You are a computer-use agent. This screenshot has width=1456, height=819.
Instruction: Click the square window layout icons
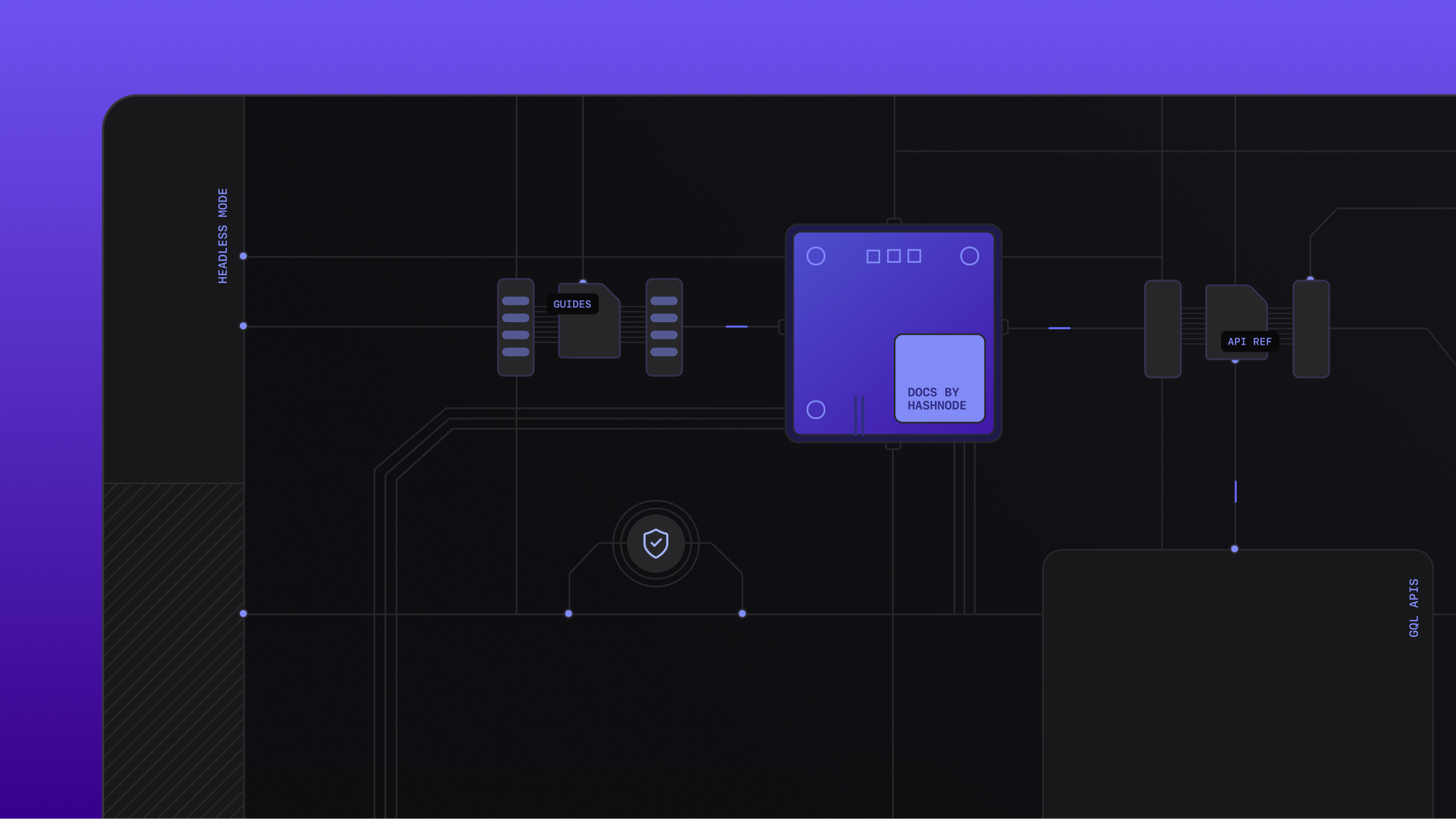tap(893, 256)
